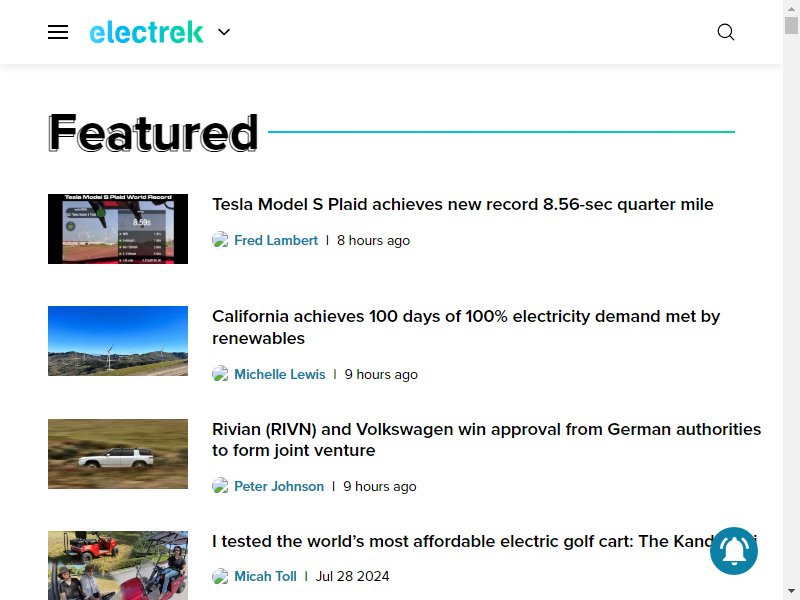Visit author Fred Lambert's page
Screen dimensions: 800x600
[x=276, y=240]
